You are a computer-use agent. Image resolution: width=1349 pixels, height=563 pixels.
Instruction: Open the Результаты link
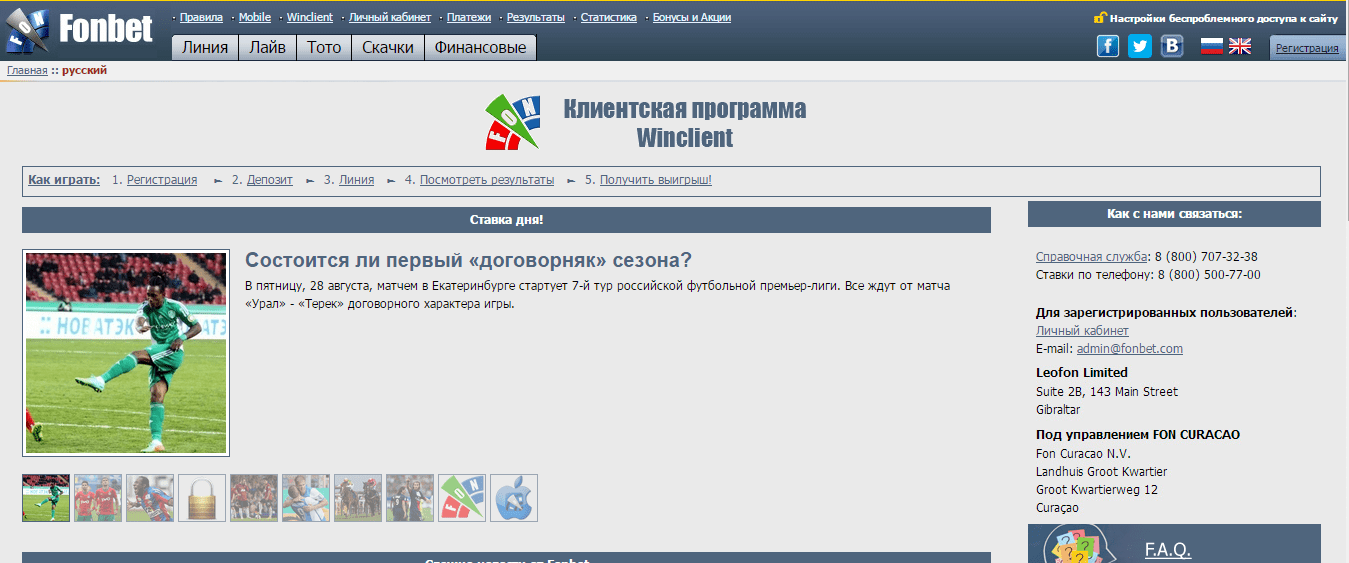pyautogui.click(x=536, y=17)
